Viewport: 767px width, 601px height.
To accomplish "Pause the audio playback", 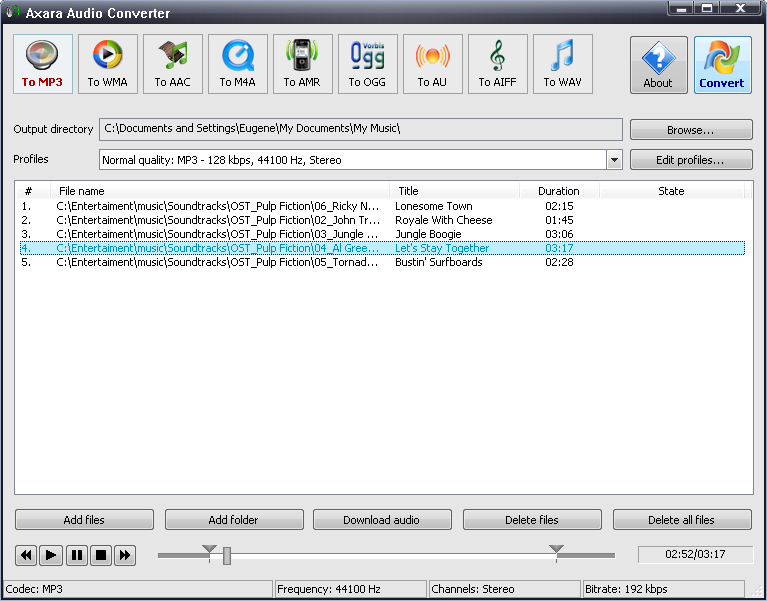I will pos(76,555).
